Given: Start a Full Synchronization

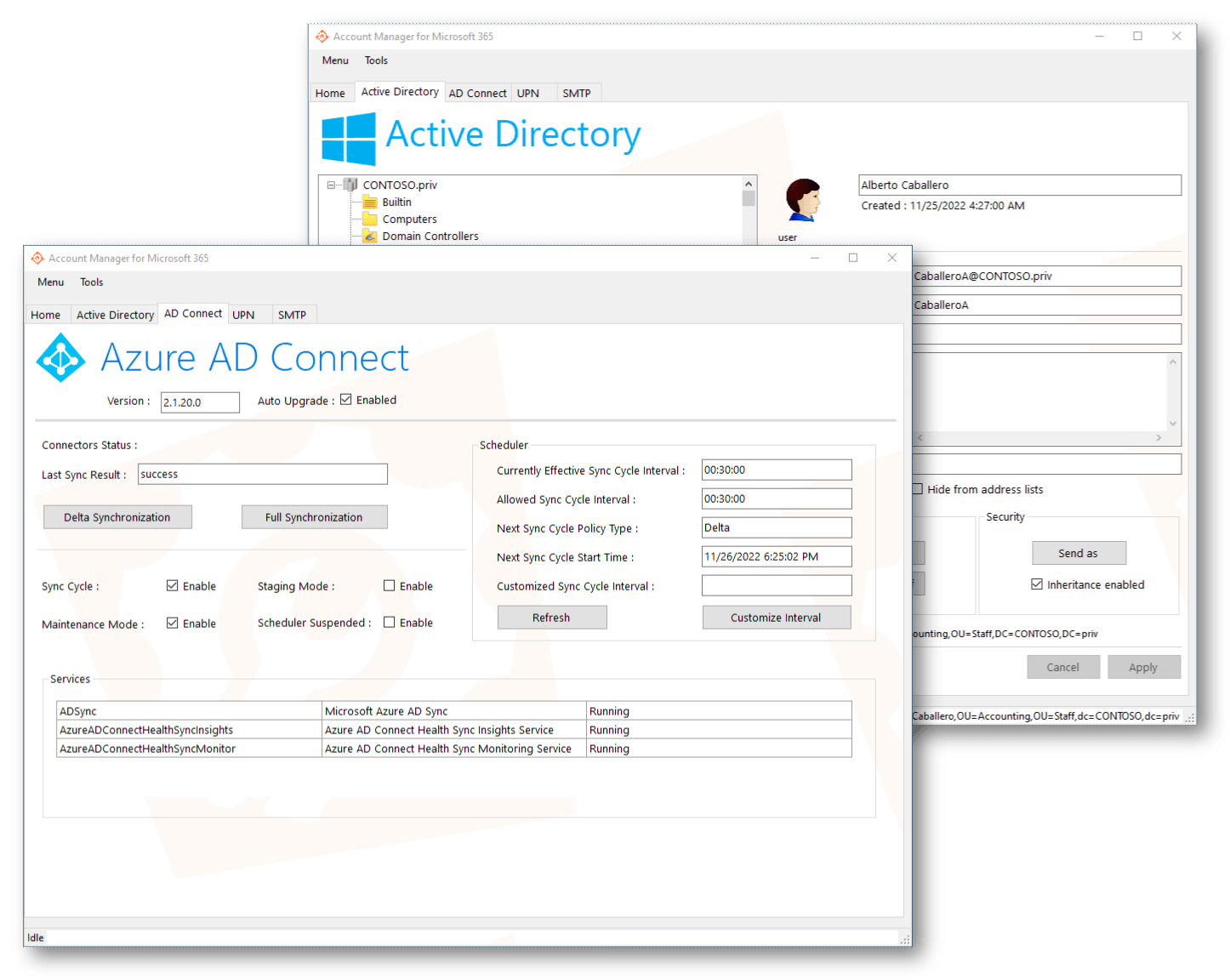Looking at the screenshot, I should click(x=314, y=517).
